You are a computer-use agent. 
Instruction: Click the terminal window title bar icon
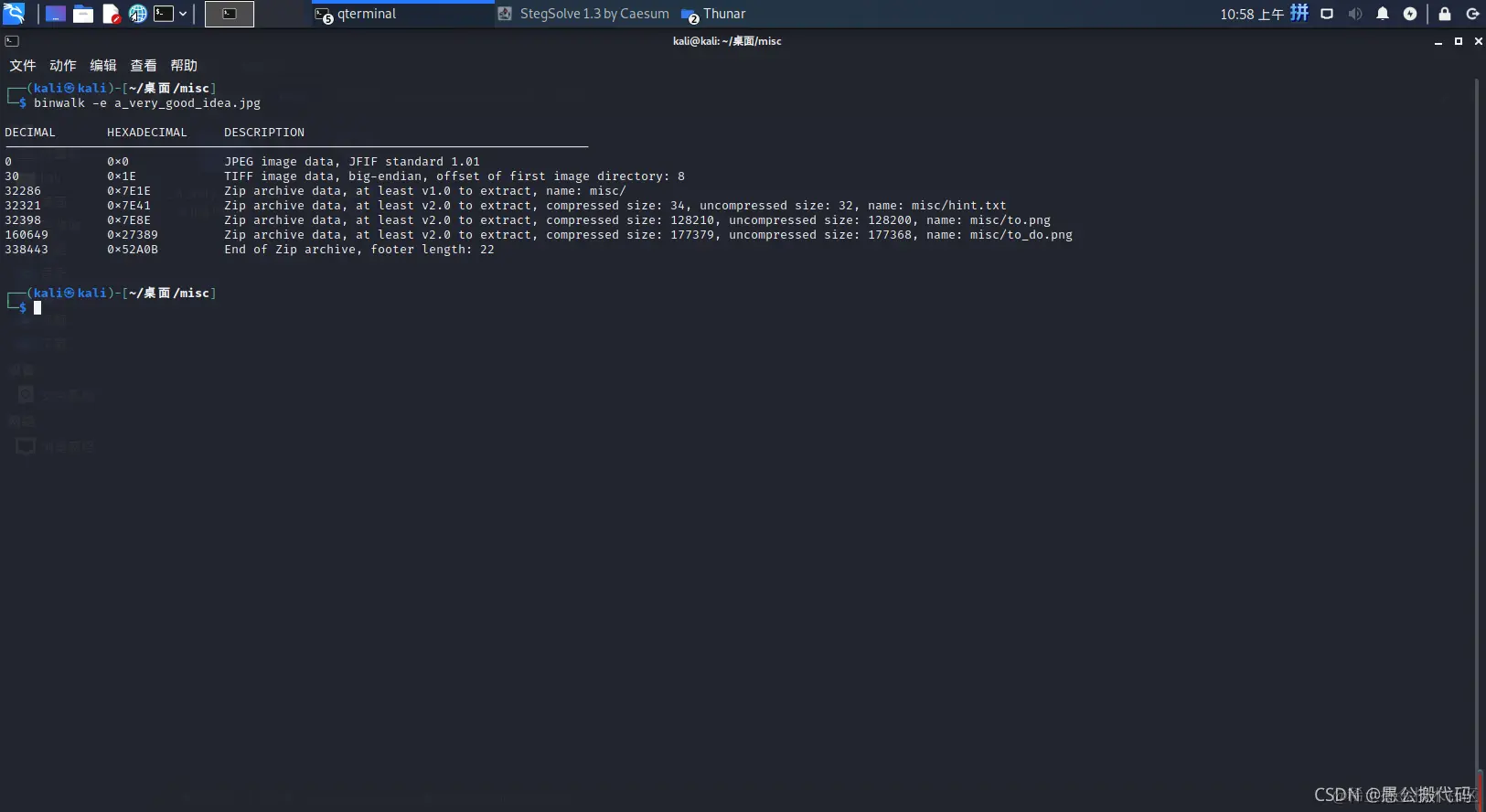12,41
